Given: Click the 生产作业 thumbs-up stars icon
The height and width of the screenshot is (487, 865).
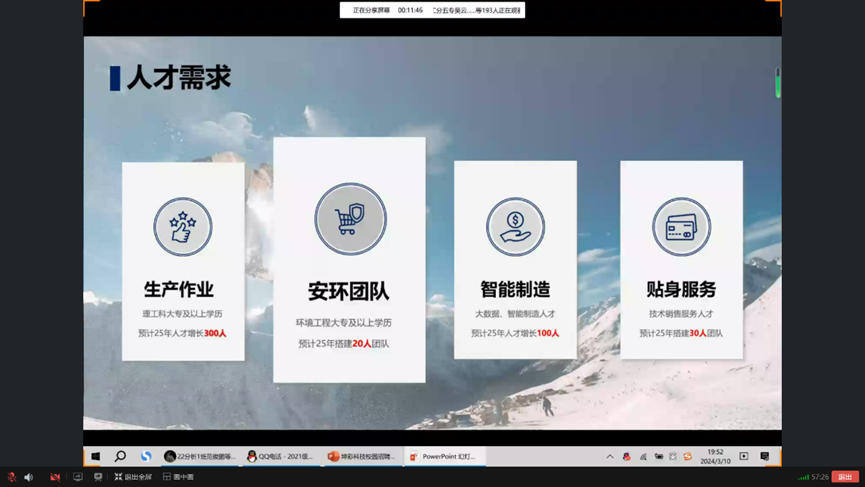Looking at the screenshot, I should [183, 227].
